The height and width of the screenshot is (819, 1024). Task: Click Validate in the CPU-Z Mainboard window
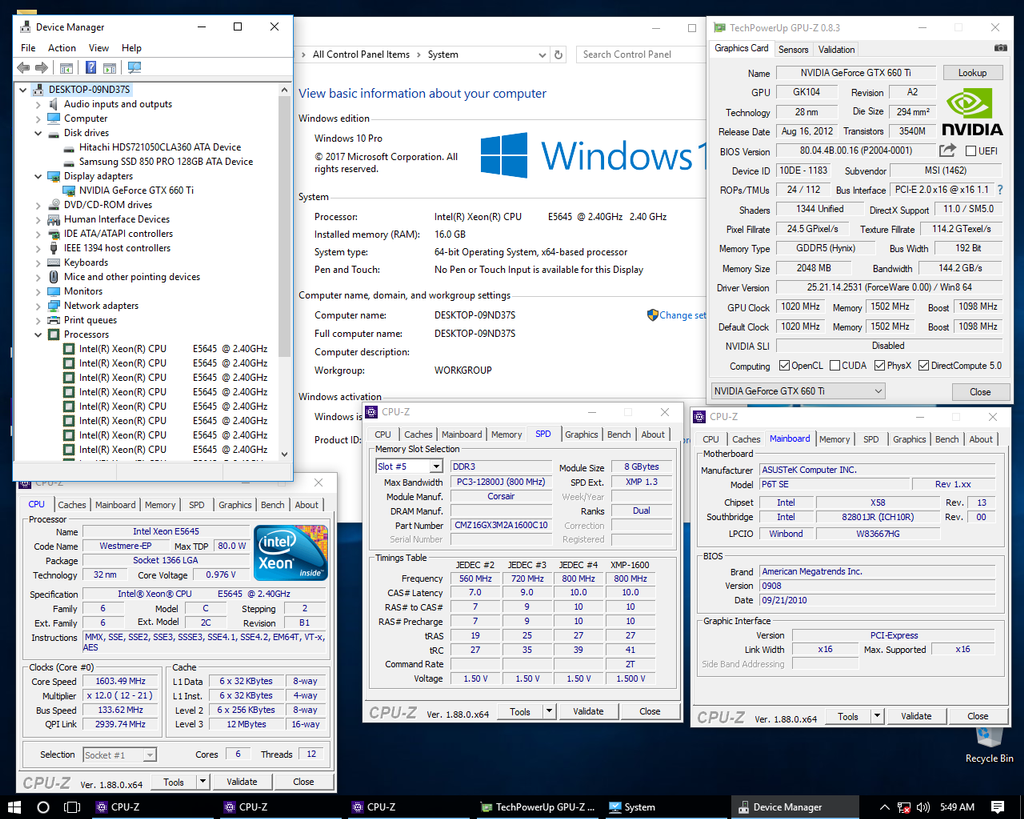pos(916,716)
